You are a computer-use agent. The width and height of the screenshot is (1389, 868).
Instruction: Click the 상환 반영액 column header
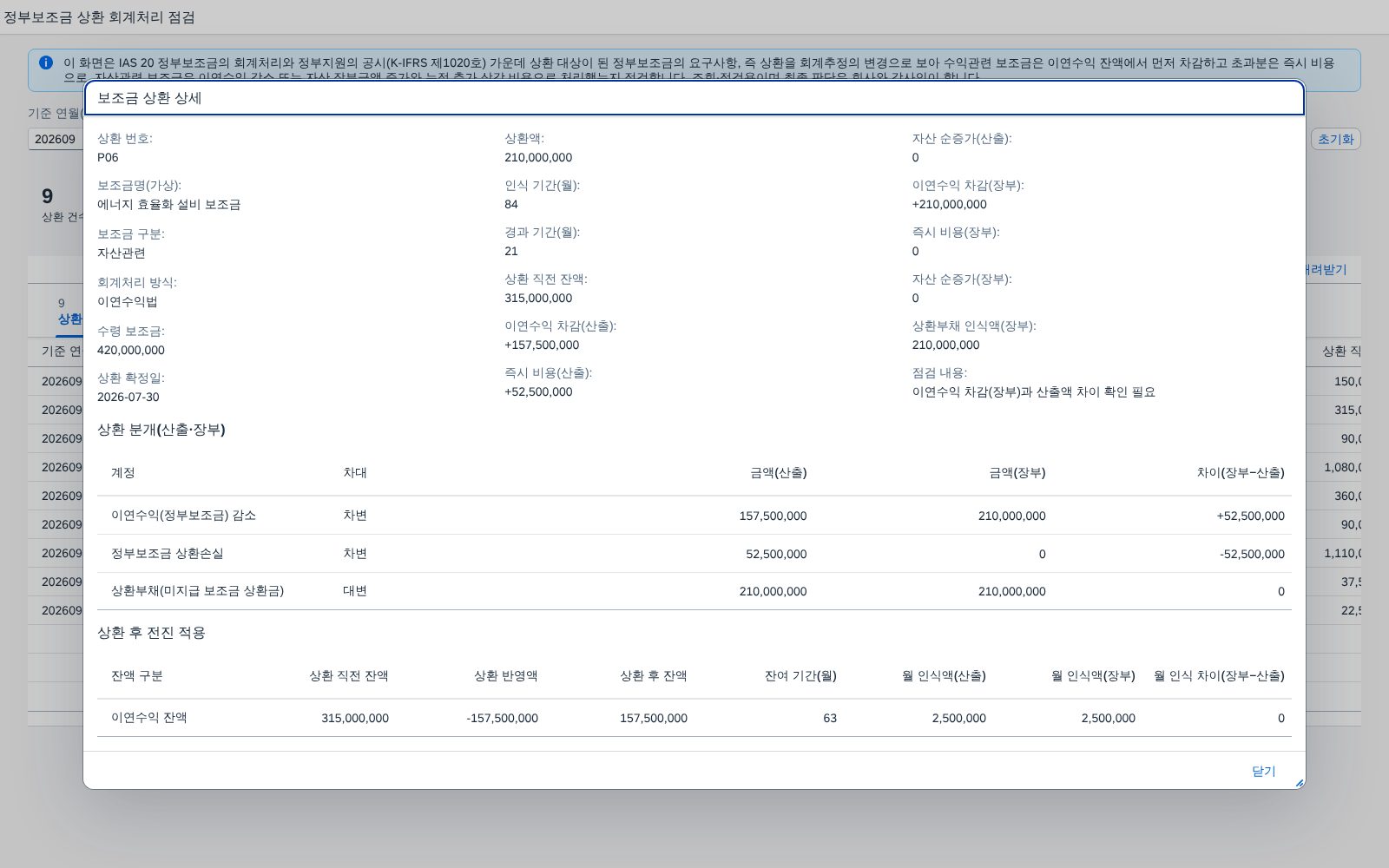[506, 675]
